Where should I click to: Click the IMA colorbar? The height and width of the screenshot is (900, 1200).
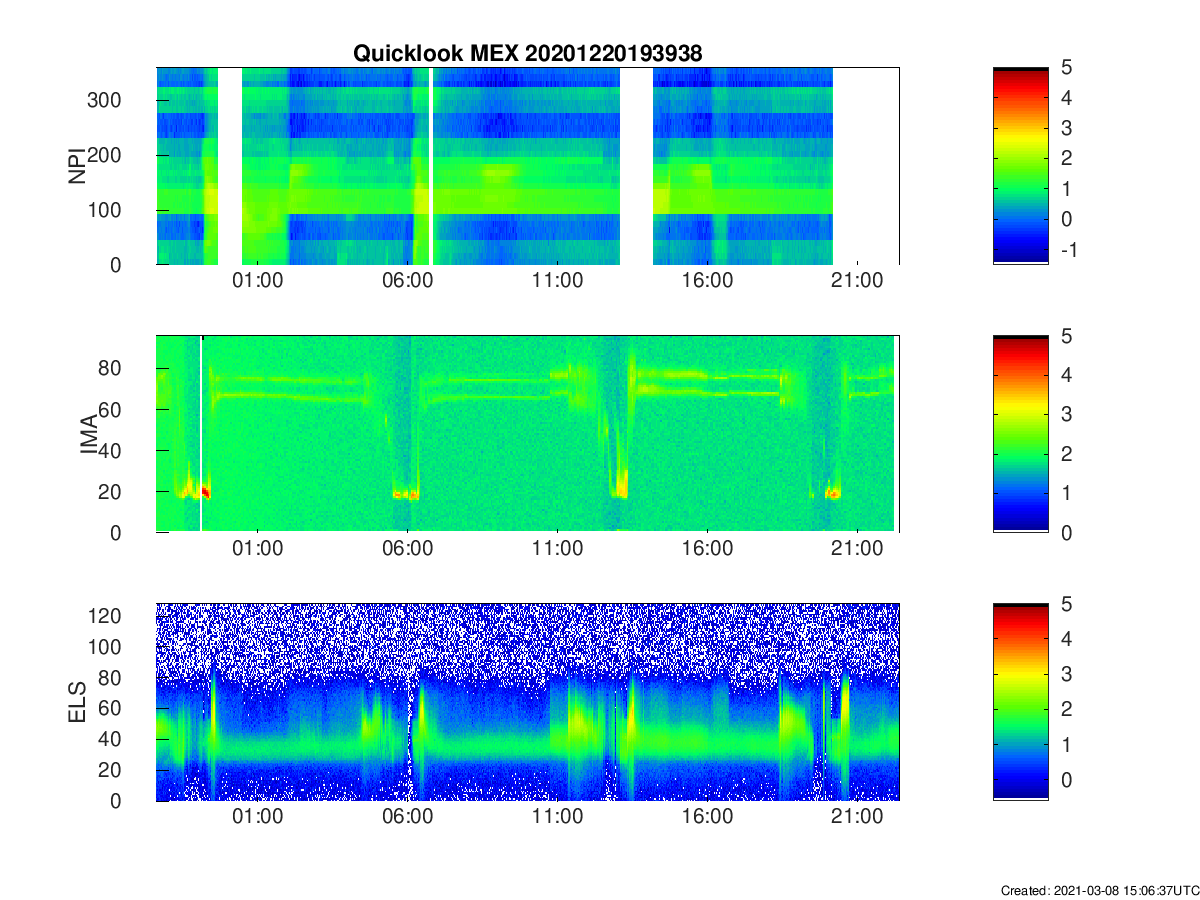[1020, 434]
